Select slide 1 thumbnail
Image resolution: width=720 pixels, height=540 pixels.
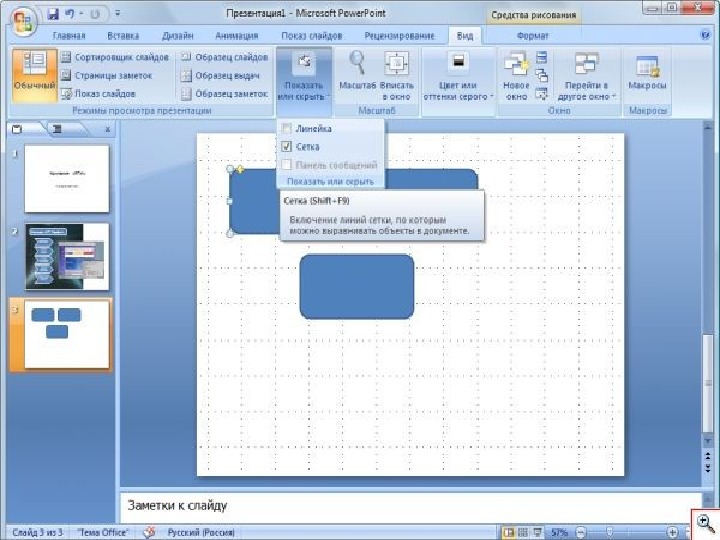[x=67, y=179]
